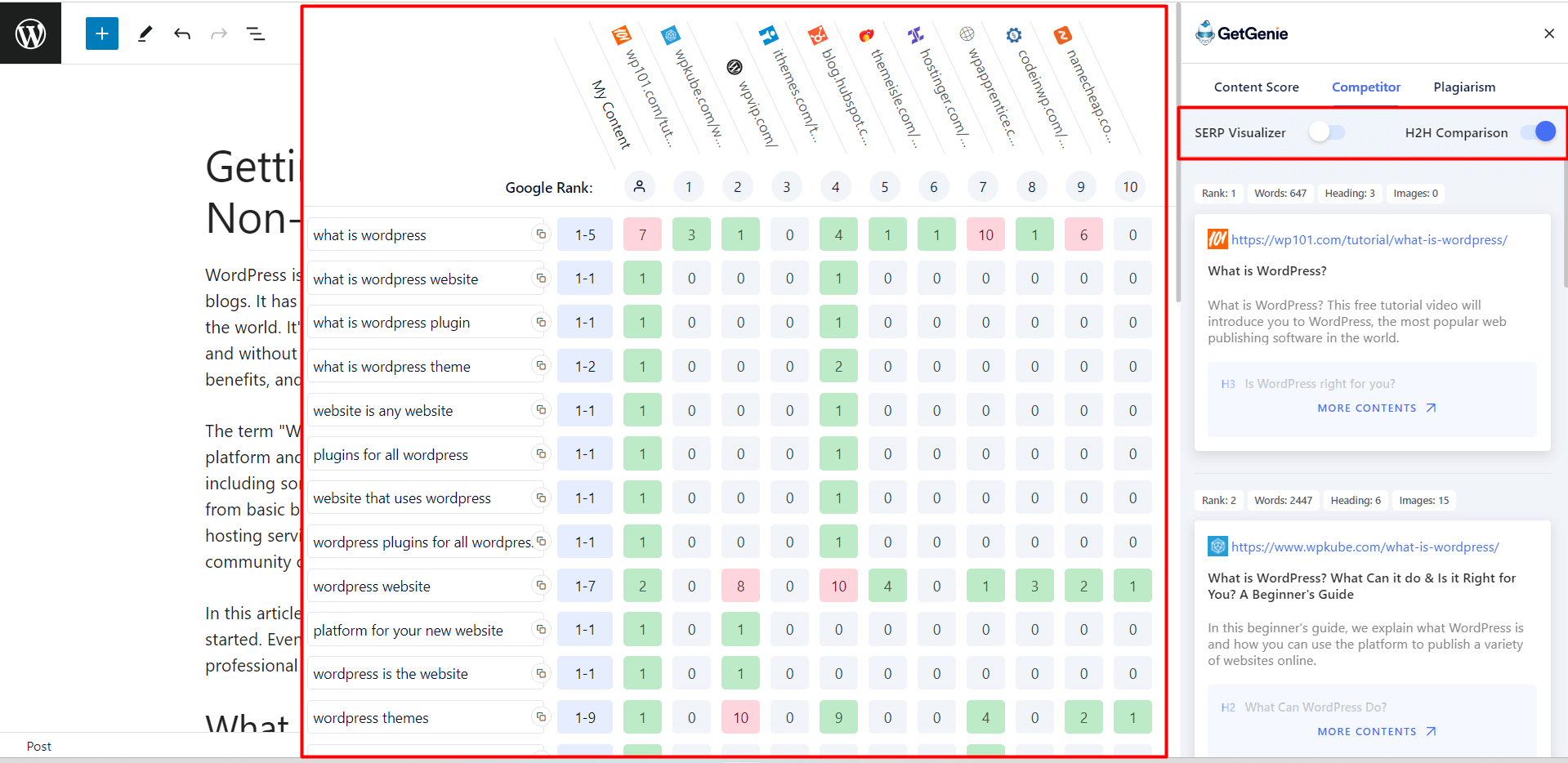Click the wp101.com competitor favicon
This screenshot has width=1568, height=763.
point(622,35)
